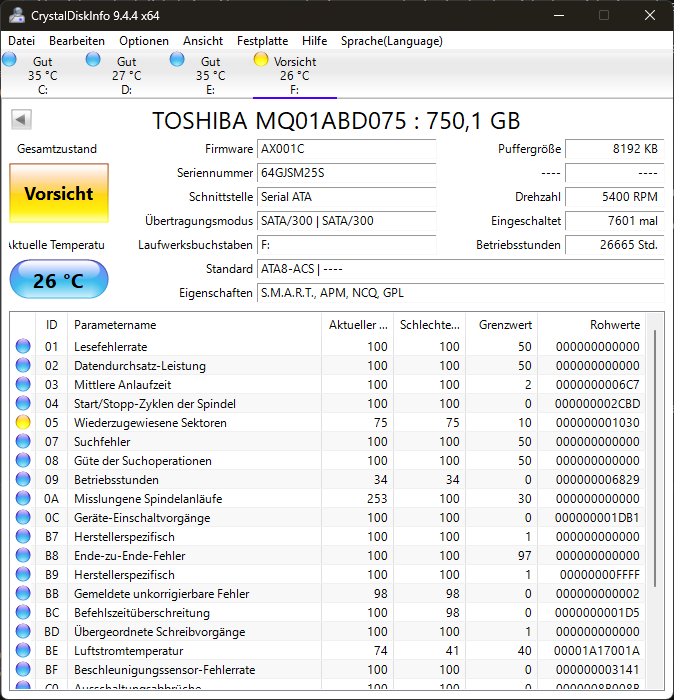The image size is (674, 700).
Task: Click the blue status orb of drive E:
Action: coord(177,59)
